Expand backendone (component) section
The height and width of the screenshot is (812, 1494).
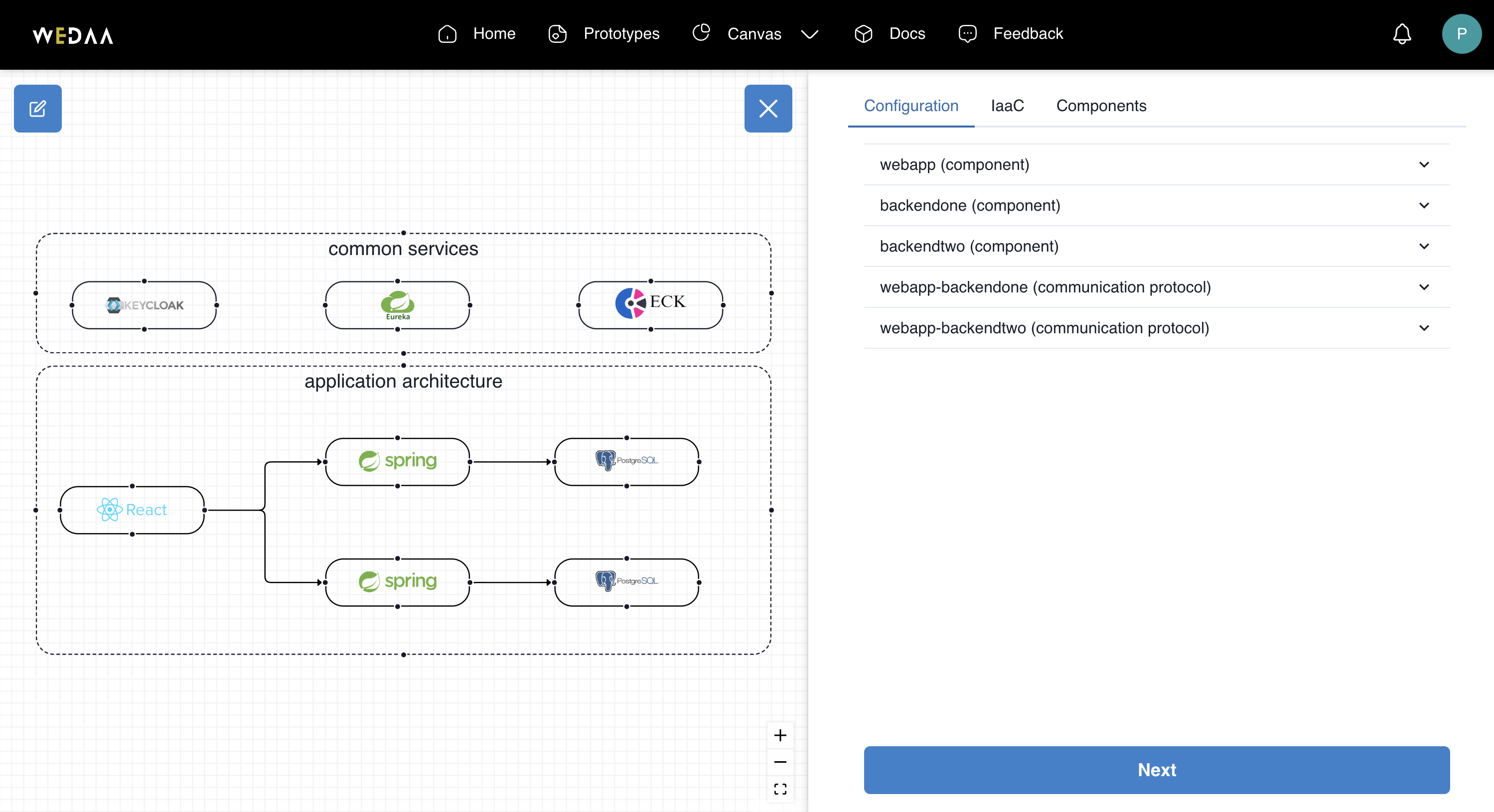[1157, 205]
